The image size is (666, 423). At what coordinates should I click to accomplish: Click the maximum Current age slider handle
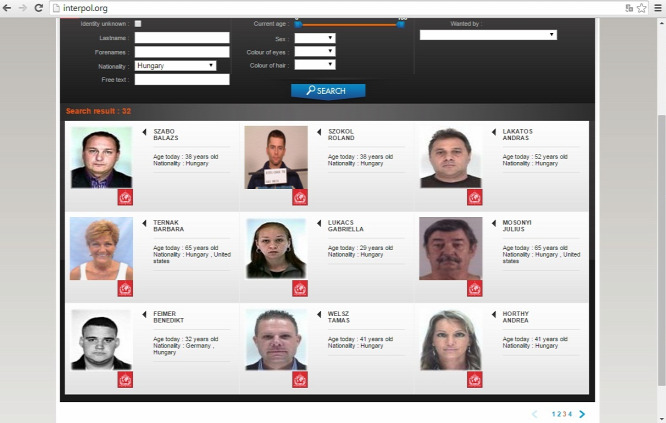point(401,25)
